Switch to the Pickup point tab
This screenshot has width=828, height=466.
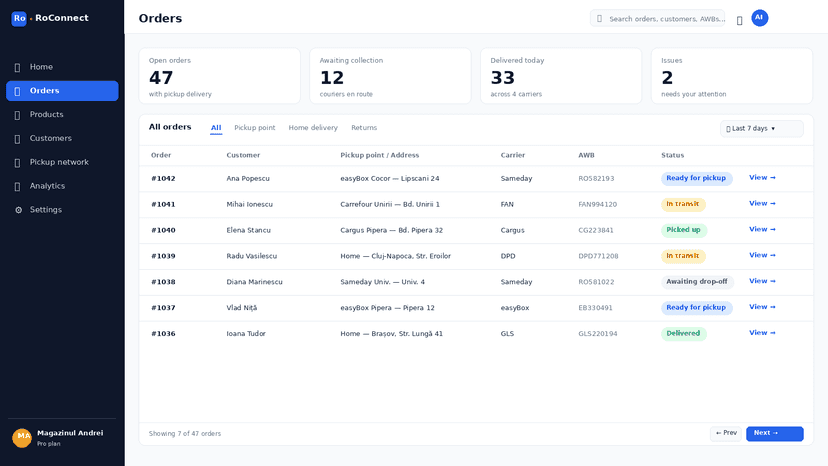click(x=255, y=128)
